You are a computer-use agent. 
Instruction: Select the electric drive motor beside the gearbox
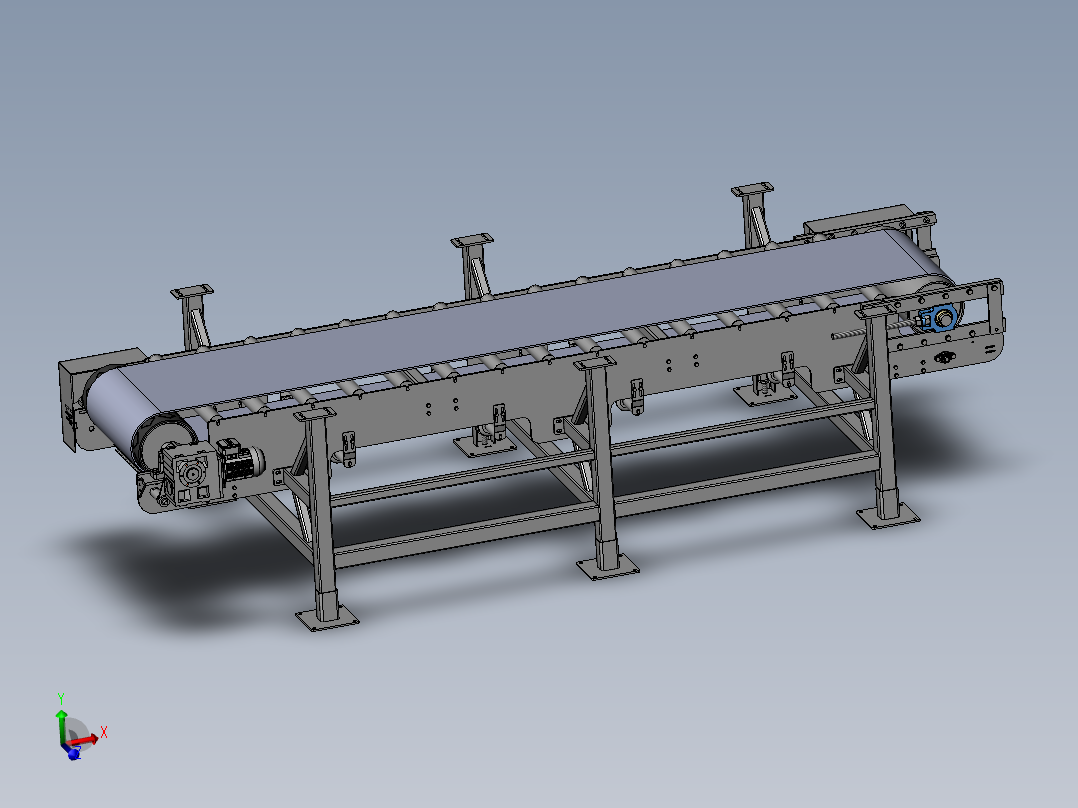click(x=241, y=461)
